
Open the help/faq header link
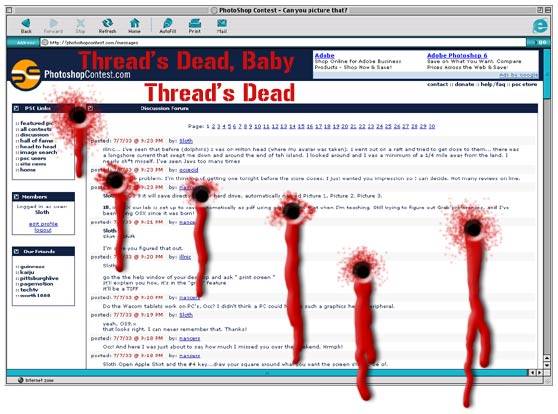pos(493,84)
